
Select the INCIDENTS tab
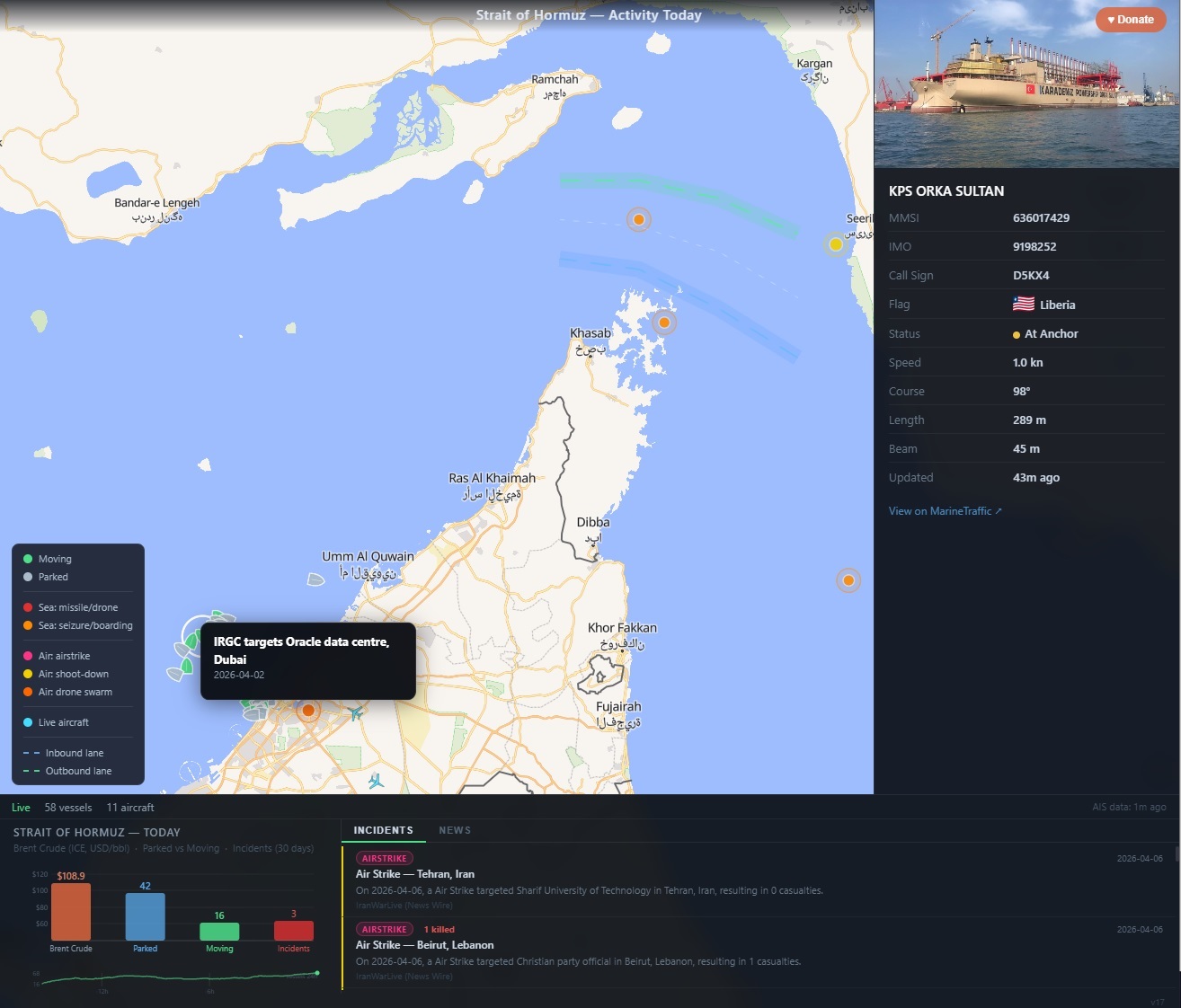384,830
